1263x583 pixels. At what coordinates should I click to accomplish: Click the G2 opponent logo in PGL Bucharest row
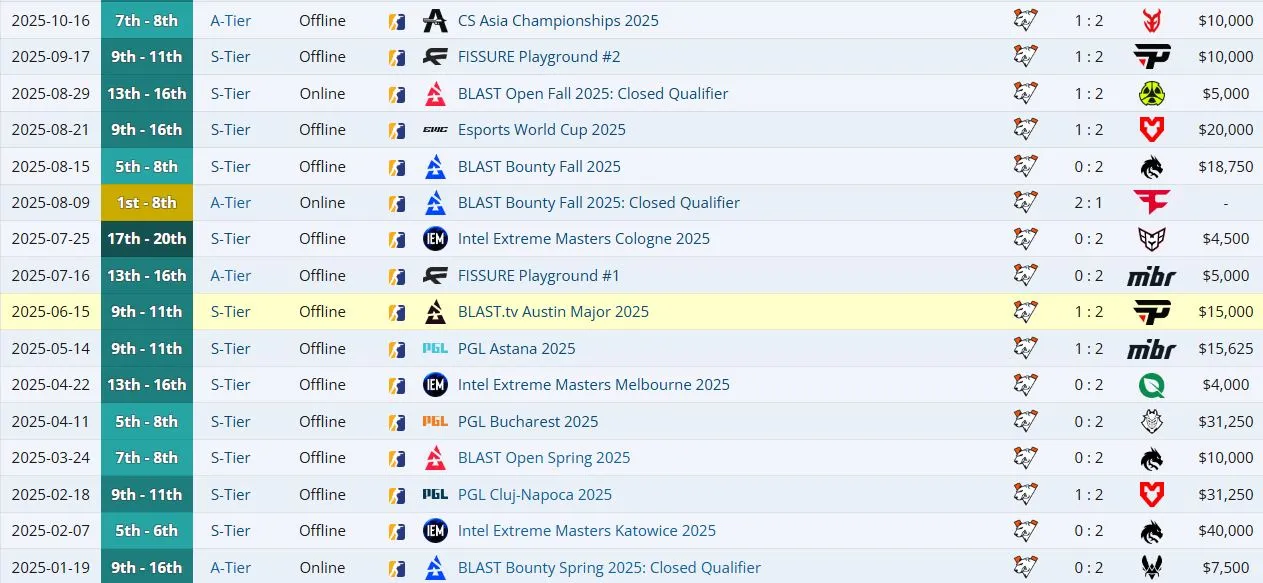click(x=1153, y=422)
